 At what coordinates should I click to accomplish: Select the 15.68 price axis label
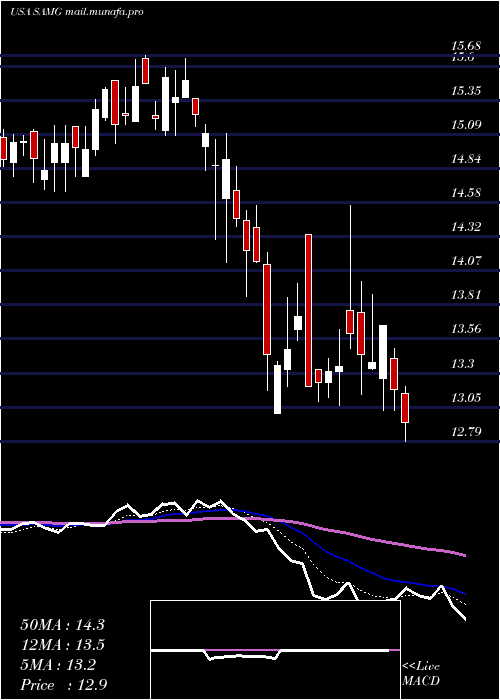click(466, 46)
